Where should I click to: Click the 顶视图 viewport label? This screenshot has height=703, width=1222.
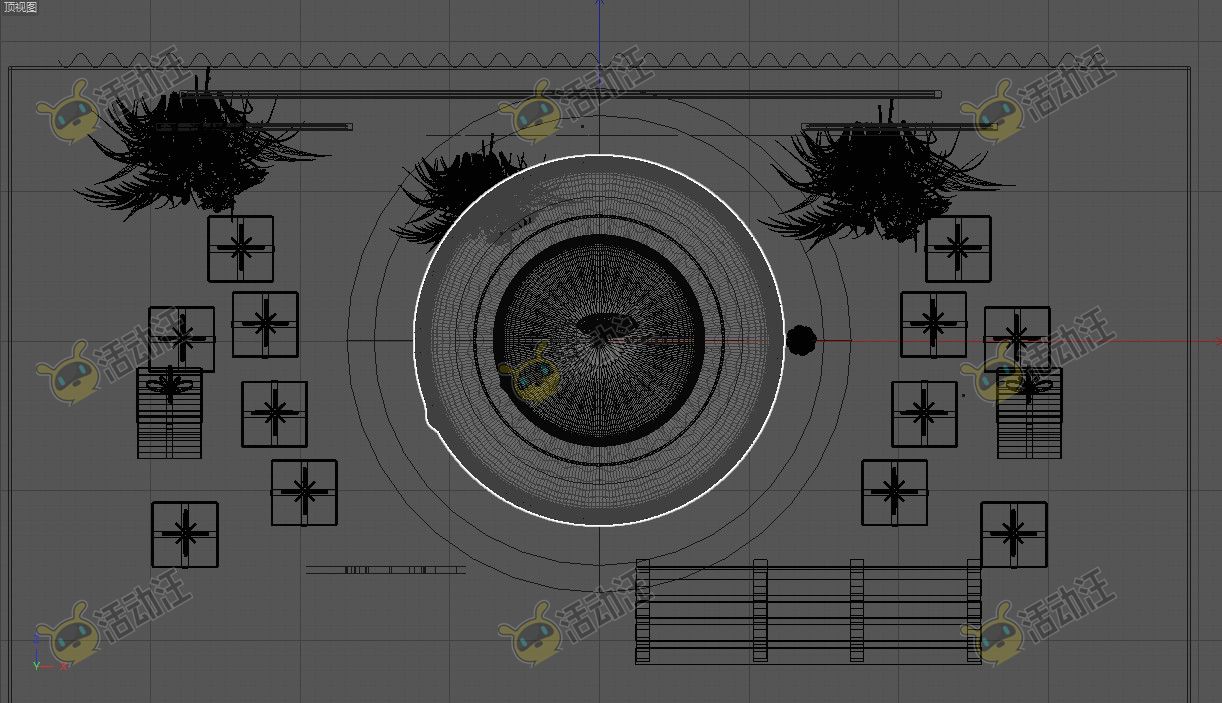click(20, 7)
